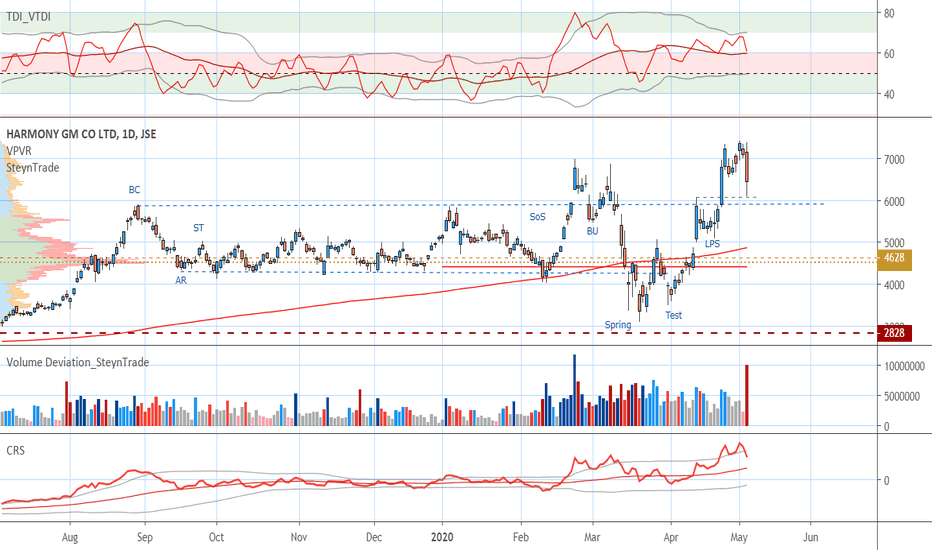Click the Jun label on time axis
Image resolution: width=932 pixels, height=550 pixels.
[x=811, y=538]
